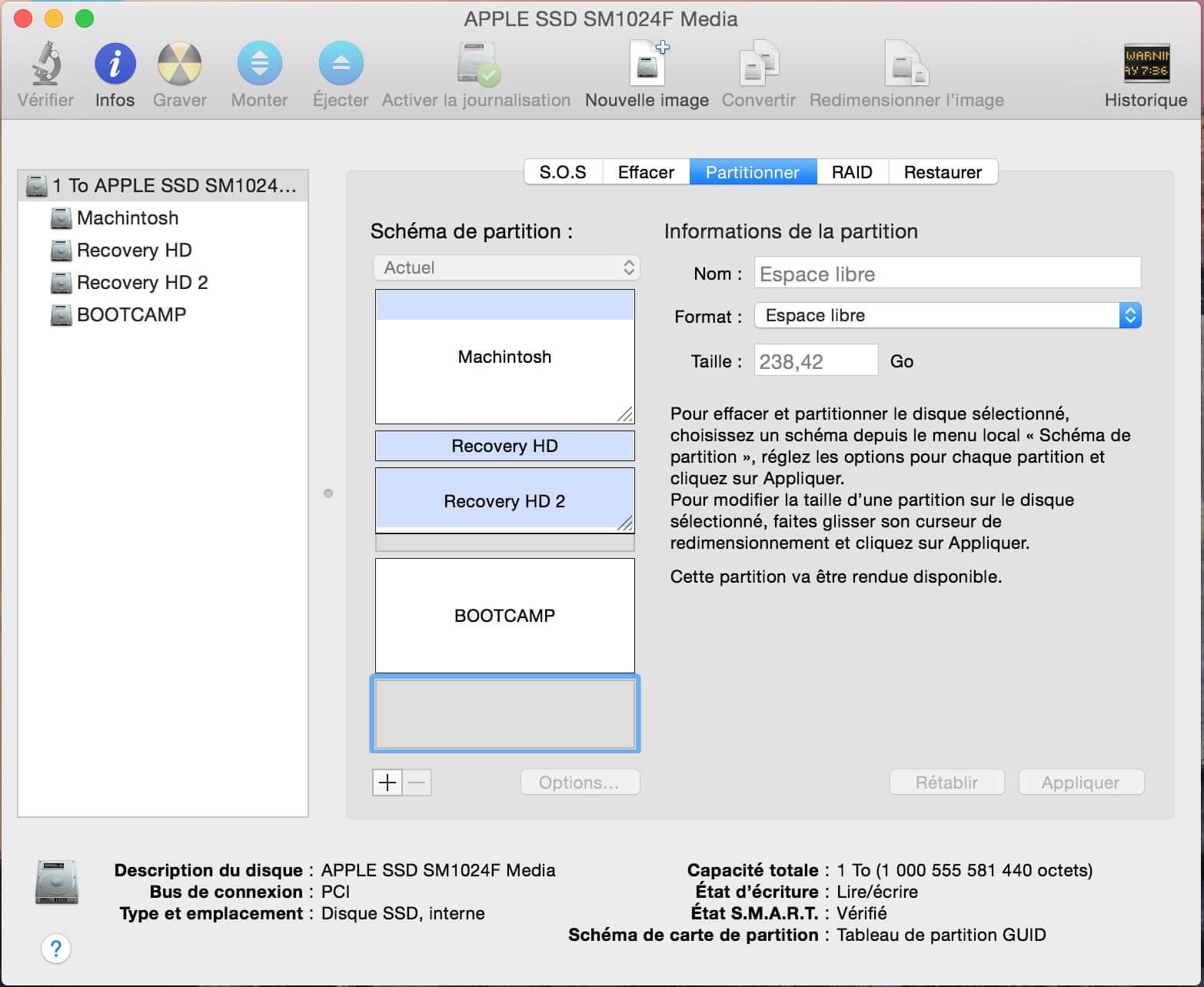Click Redimensionner l'image icon
The height and width of the screenshot is (987, 1204).
pos(906,63)
